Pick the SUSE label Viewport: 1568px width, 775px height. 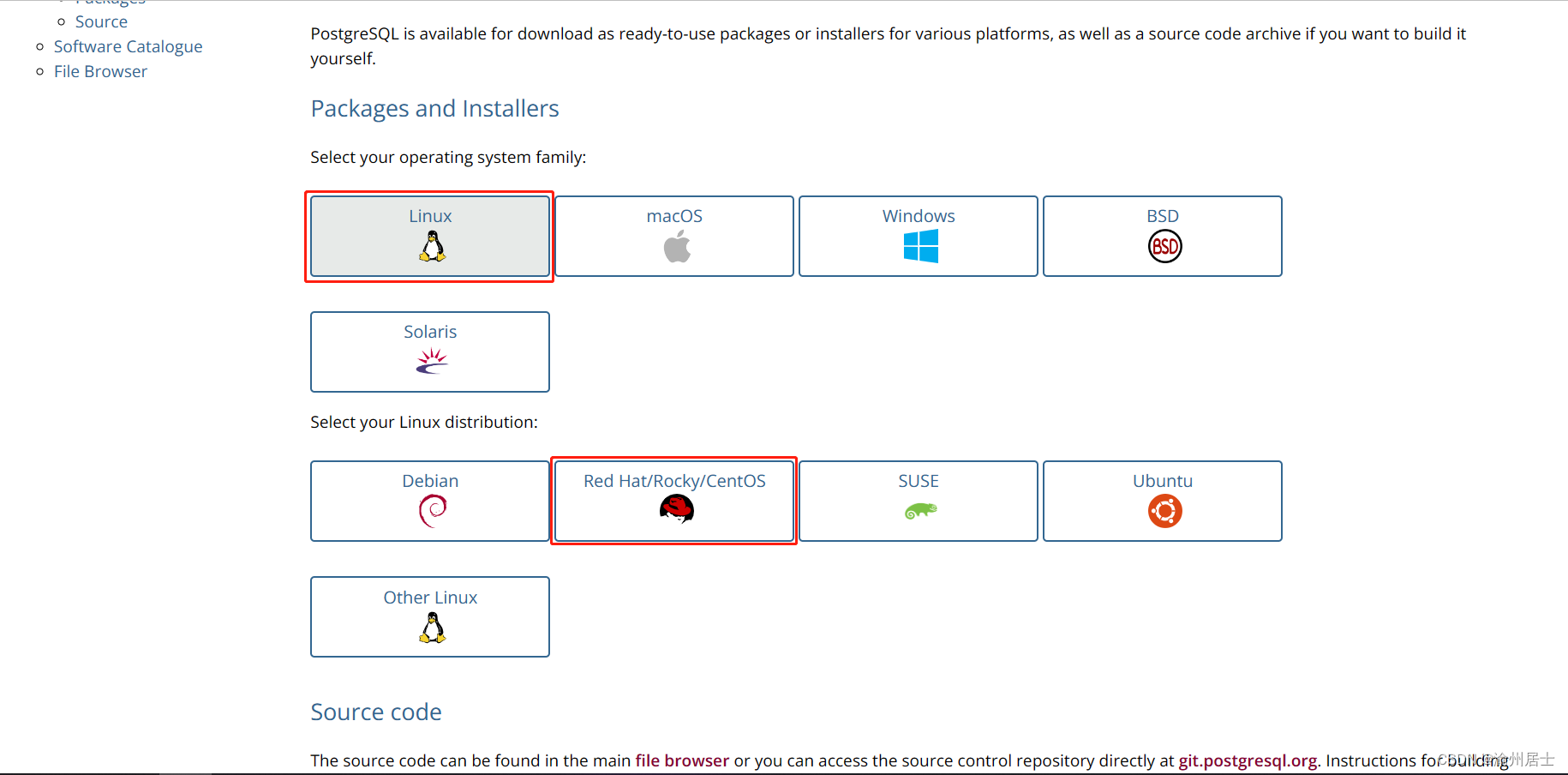tap(919, 481)
